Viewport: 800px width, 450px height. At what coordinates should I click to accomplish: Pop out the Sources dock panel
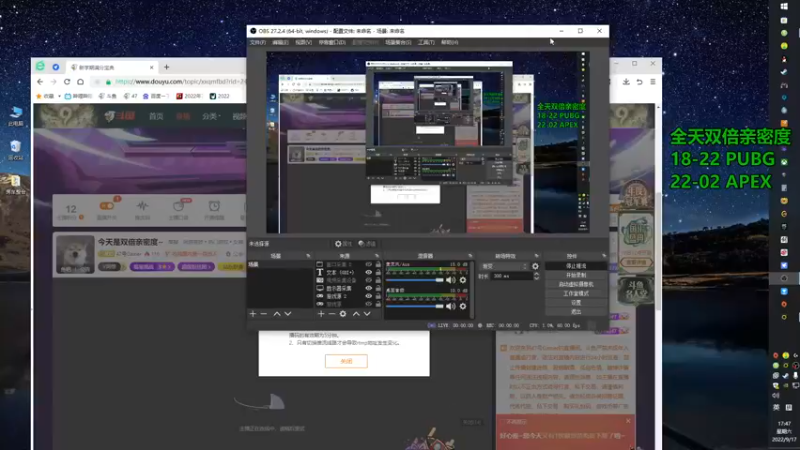[x=377, y=256]
